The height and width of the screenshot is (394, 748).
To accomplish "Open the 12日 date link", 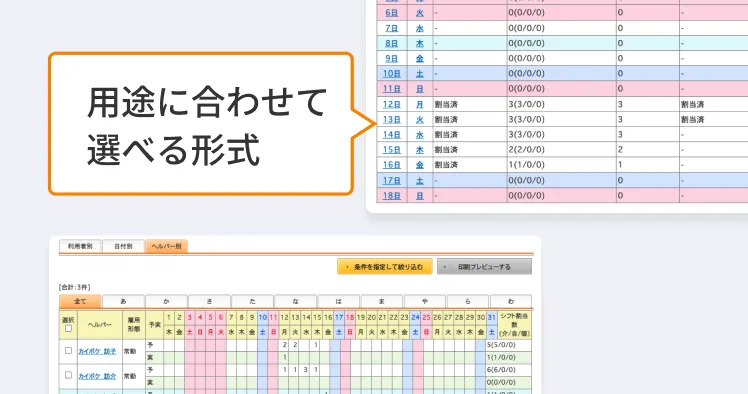I will [x=392, y=104].
